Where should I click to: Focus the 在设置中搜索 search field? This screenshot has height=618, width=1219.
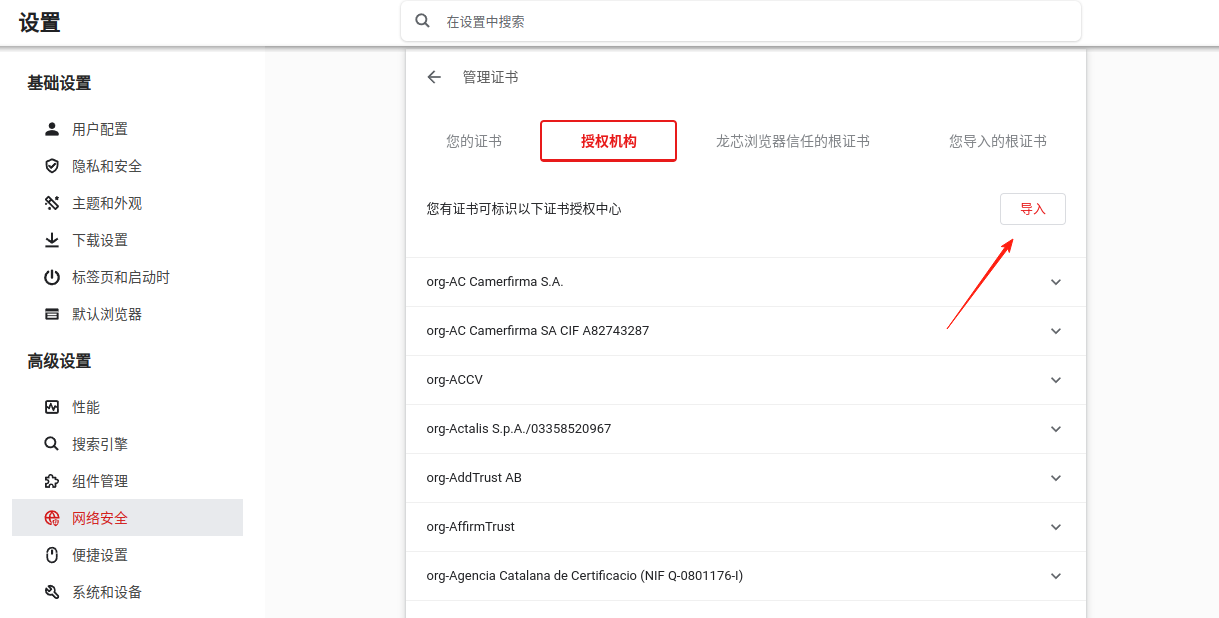tap(741, 21)
